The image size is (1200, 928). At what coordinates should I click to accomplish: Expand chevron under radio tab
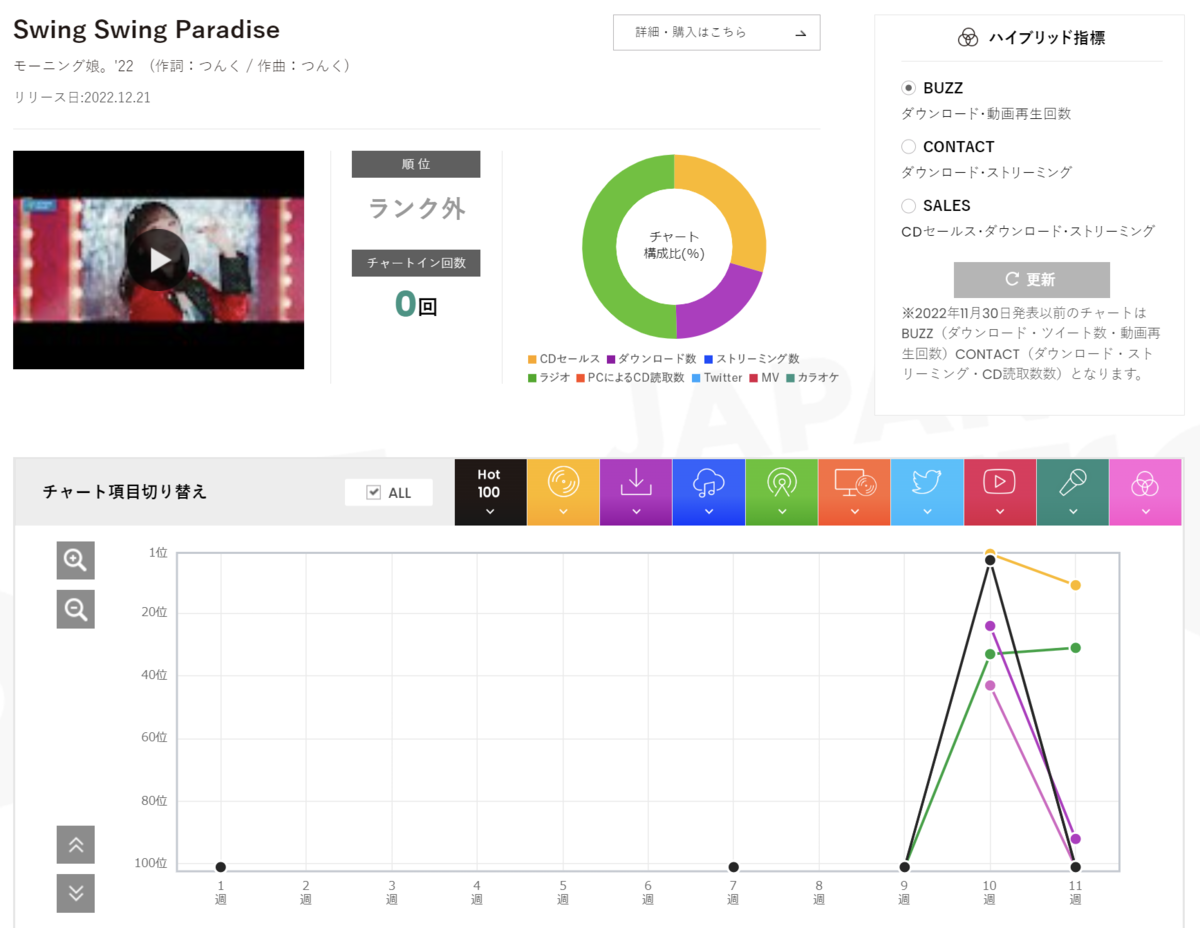(782, 512)
